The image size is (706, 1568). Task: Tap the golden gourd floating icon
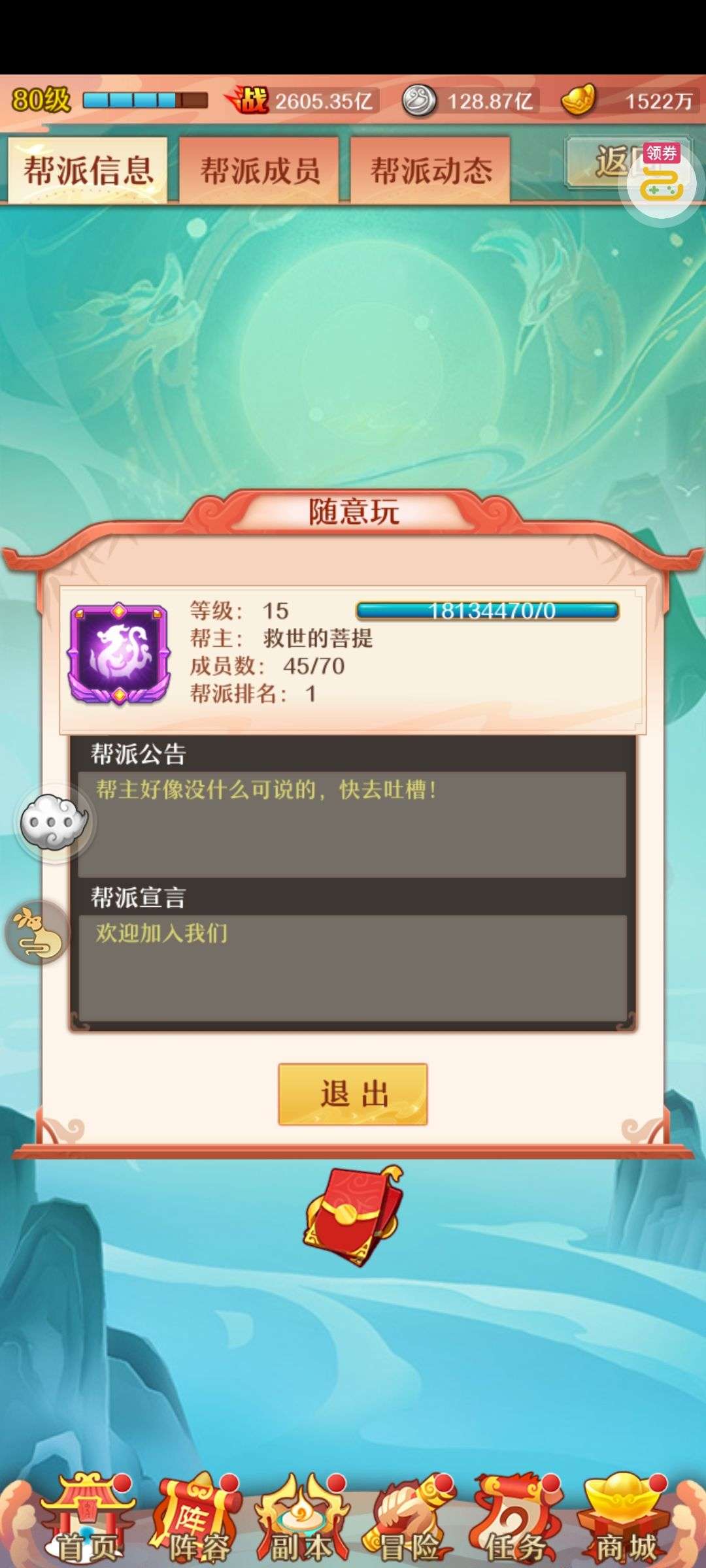click(x=39, y=932)
